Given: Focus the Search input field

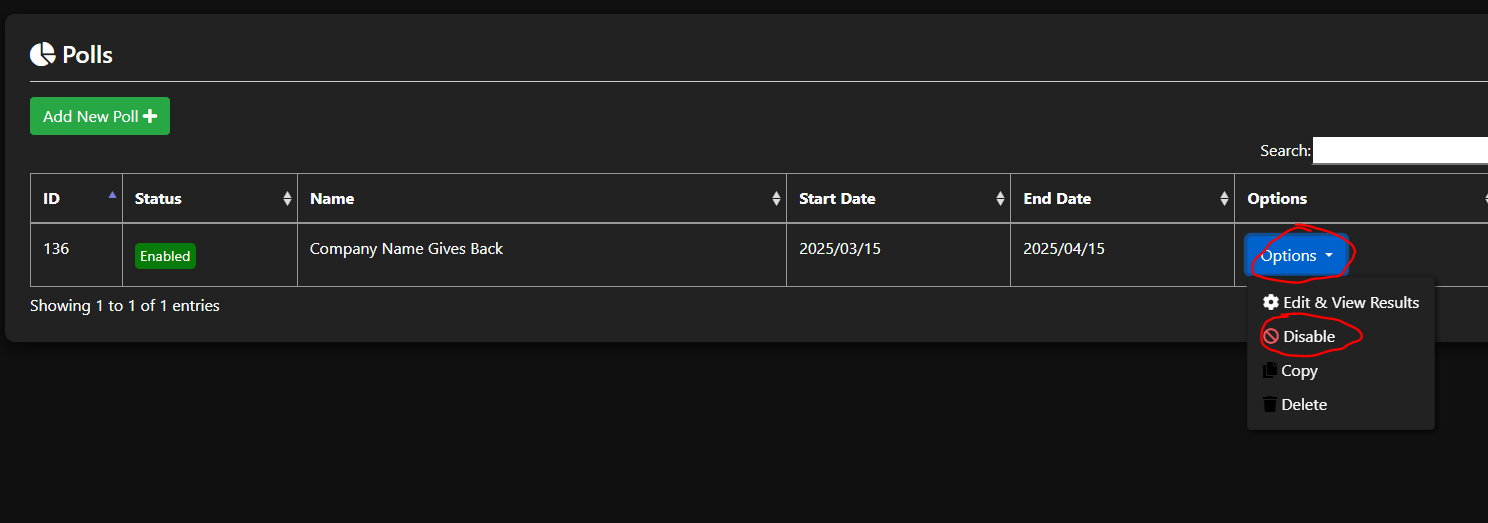Looking at the screenshot, I should tap(1400, 151).
